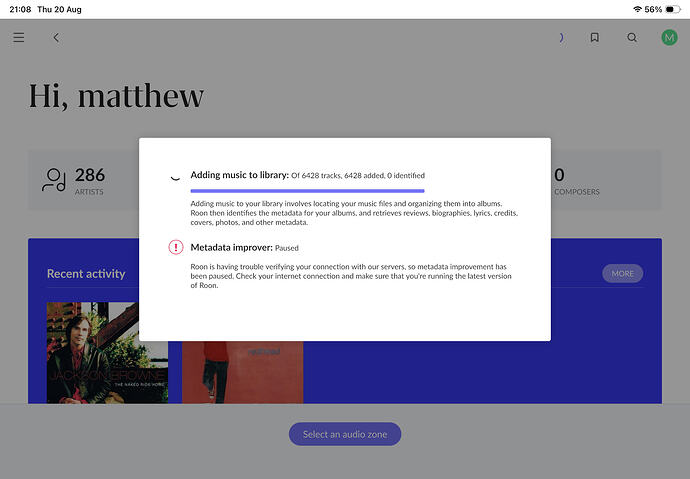Click the 56% battery percentage

tap(653, 9)
